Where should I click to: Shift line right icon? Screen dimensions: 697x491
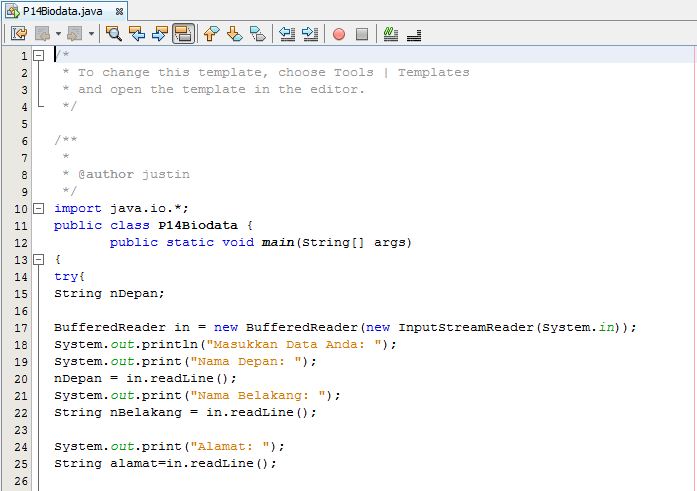[310, 34]
